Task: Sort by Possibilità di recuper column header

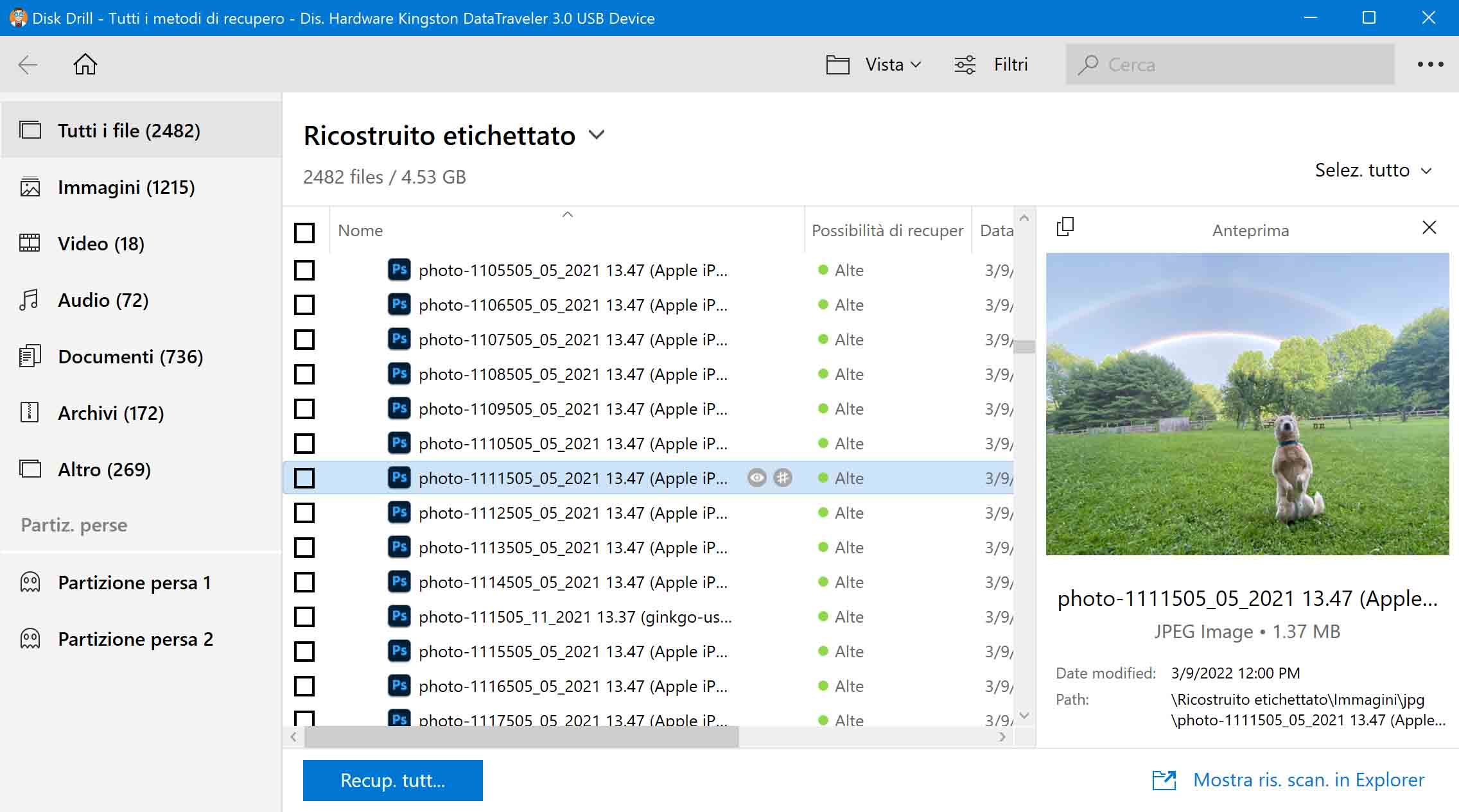Action: (x=887, y=230)
